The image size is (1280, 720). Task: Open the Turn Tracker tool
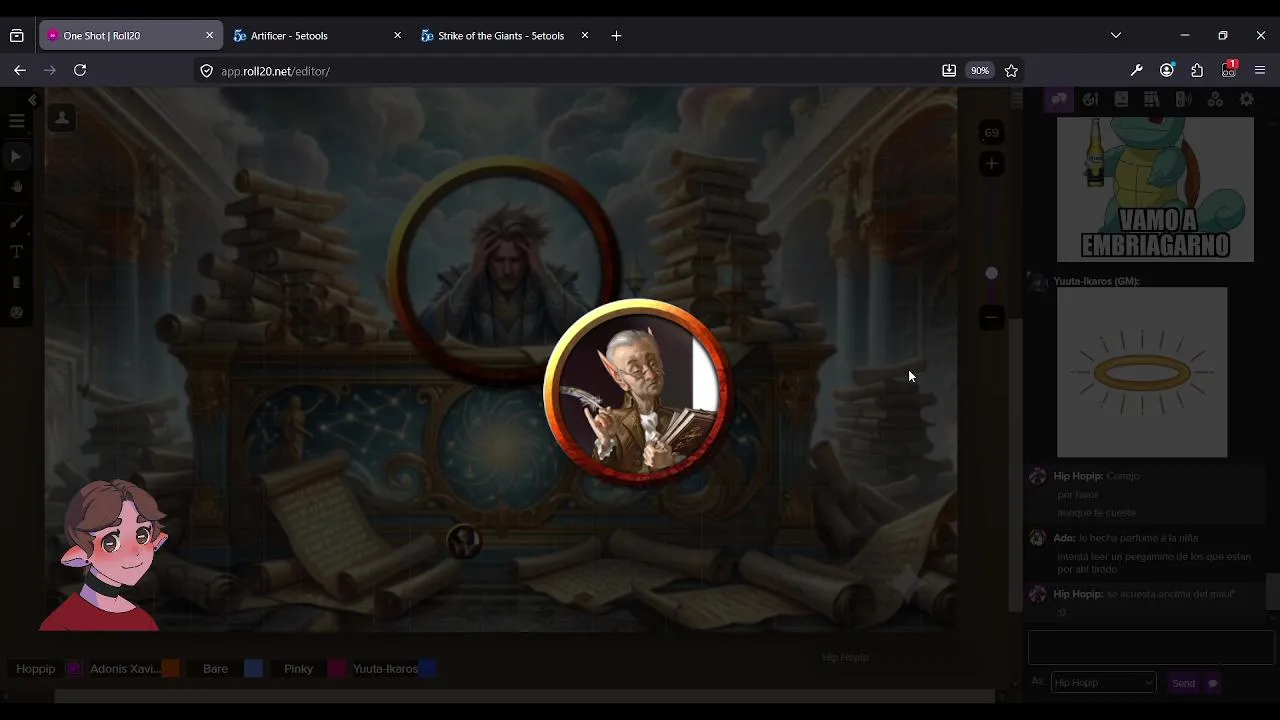click(16, 283)
